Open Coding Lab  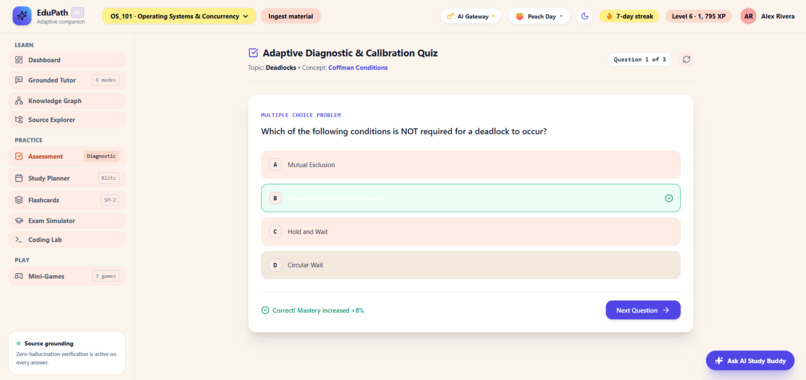[67, 240]
